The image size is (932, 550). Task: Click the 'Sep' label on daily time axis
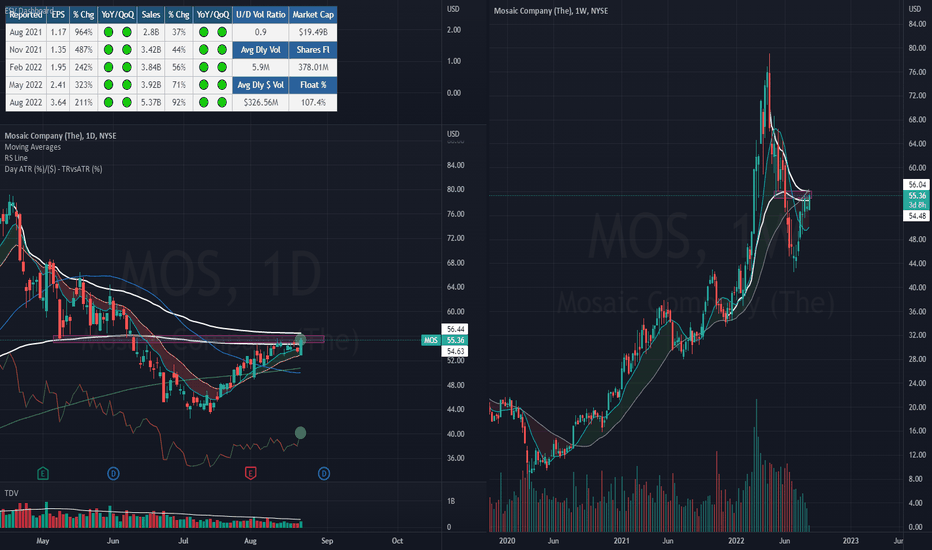pyautogui.click(x=327, y=540)
